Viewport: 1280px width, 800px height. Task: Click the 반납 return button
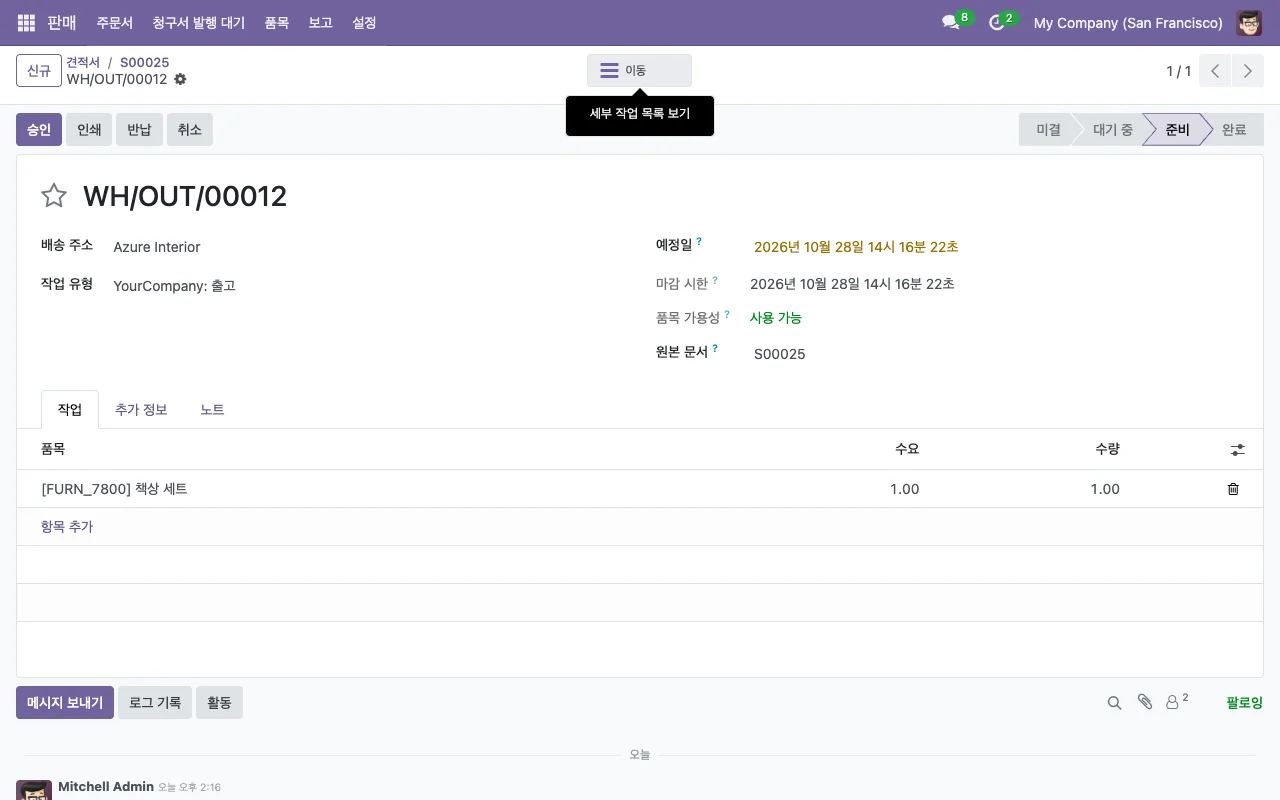(x=139, y=130)
